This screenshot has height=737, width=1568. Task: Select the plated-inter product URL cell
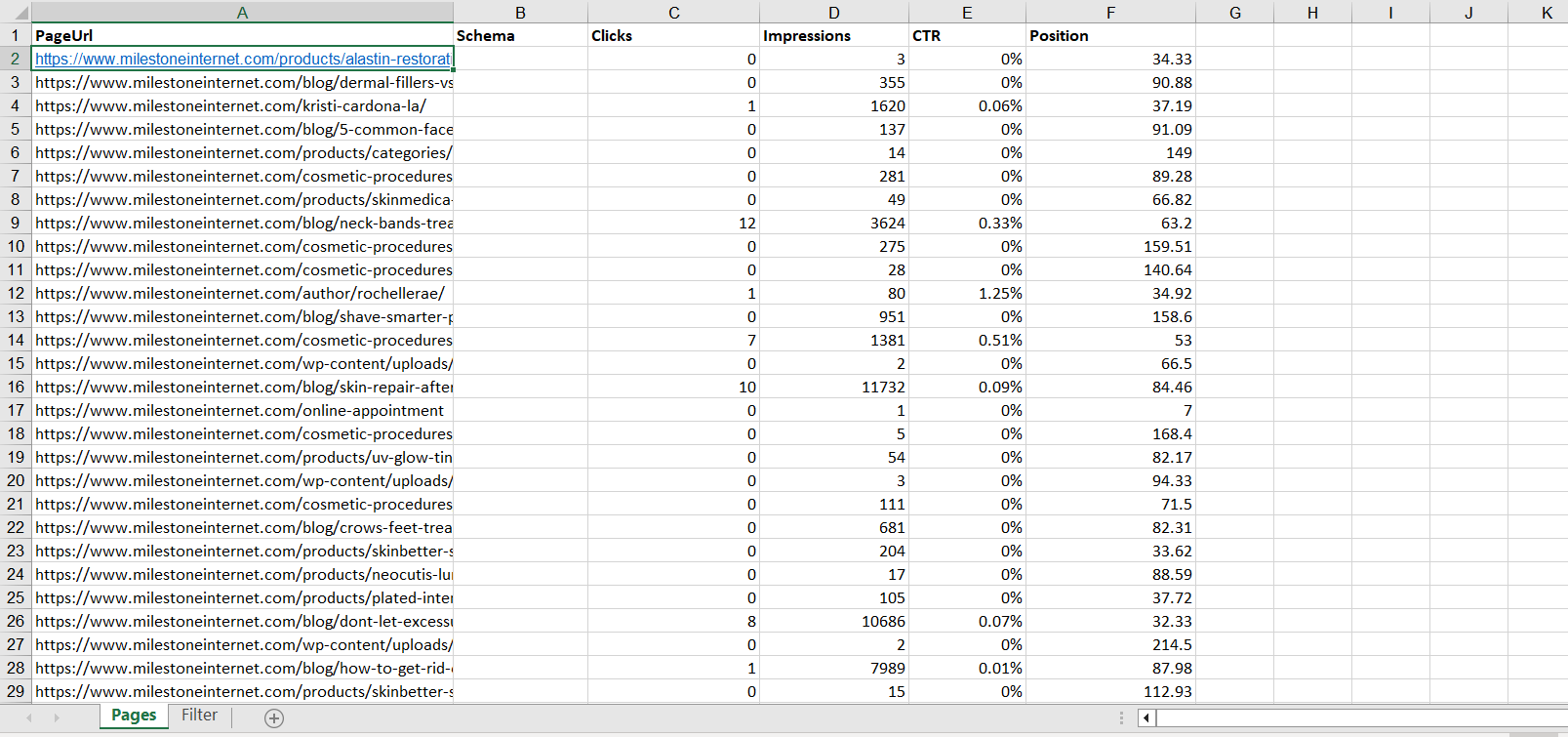point(242,597)
